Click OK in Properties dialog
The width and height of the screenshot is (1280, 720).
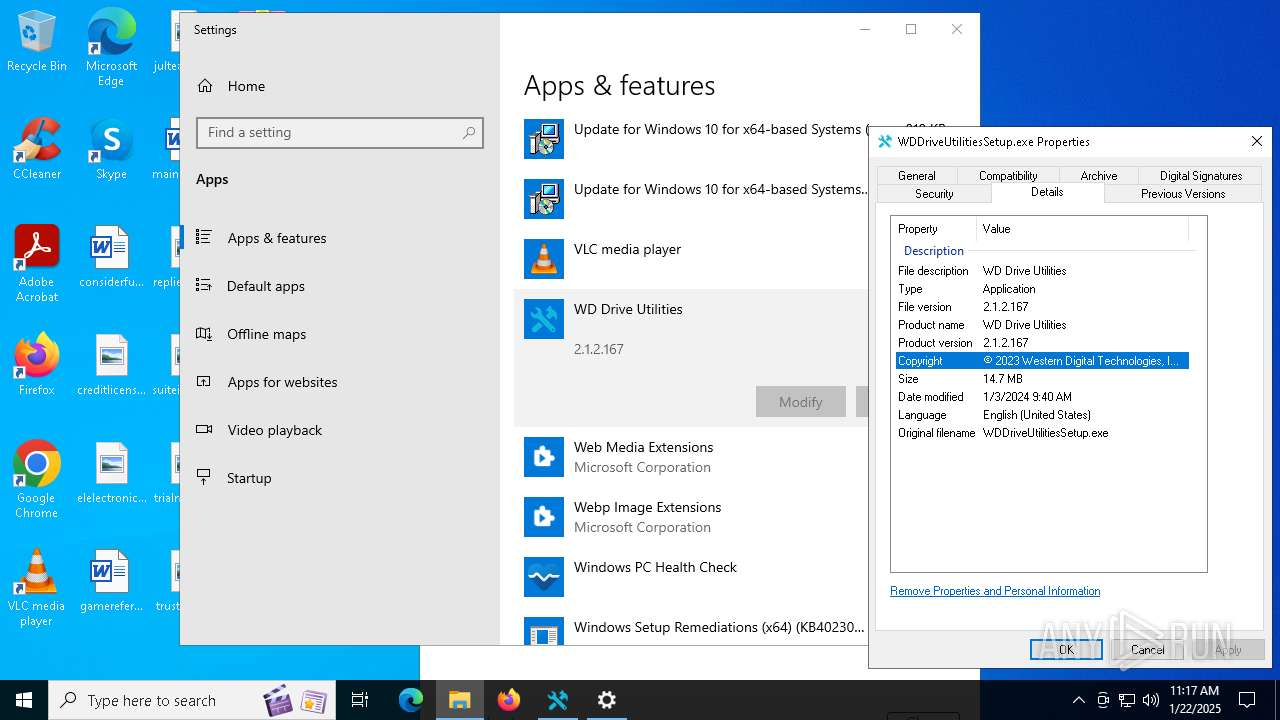[1066, 649]
